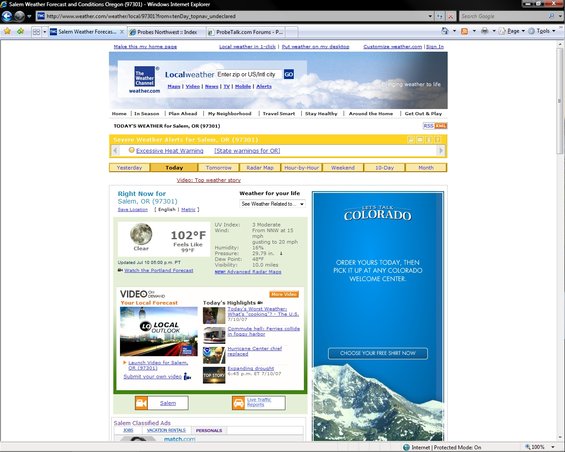The height and width of the screenshot is (452, 565).
Task: Open a blank new tab
Action: (292, 32)
